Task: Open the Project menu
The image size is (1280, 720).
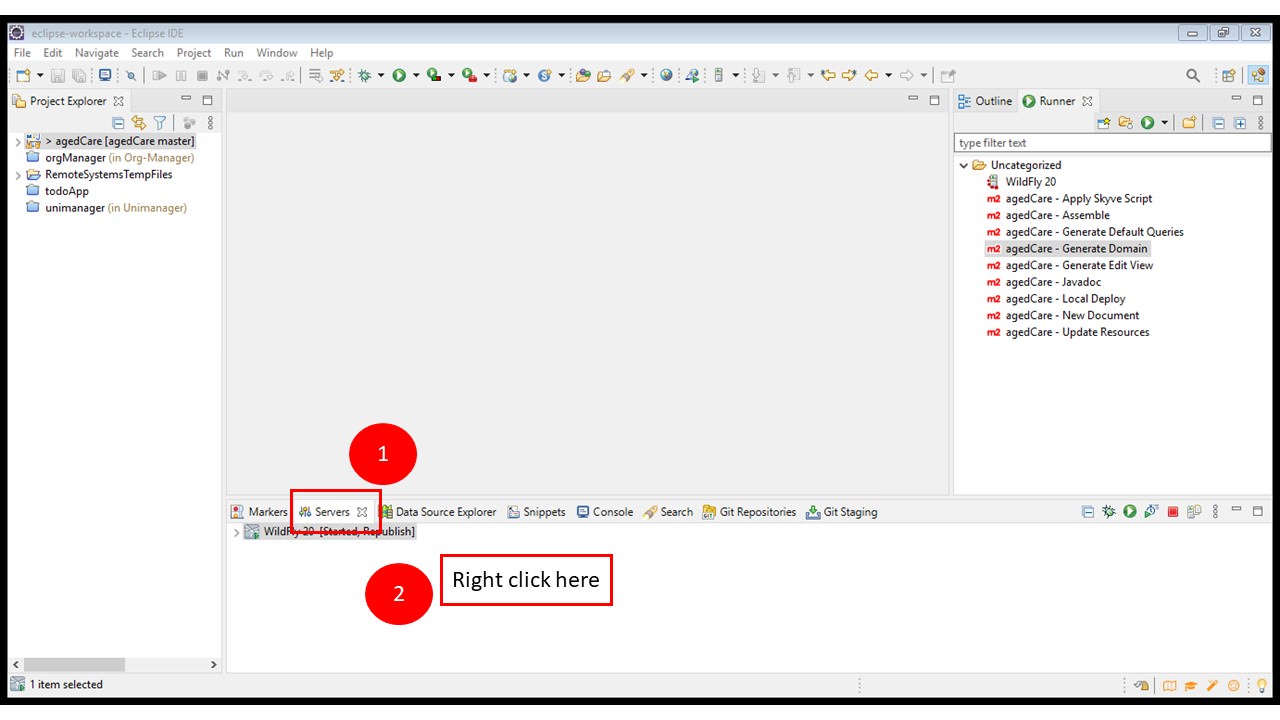Action: pos(194,53)
